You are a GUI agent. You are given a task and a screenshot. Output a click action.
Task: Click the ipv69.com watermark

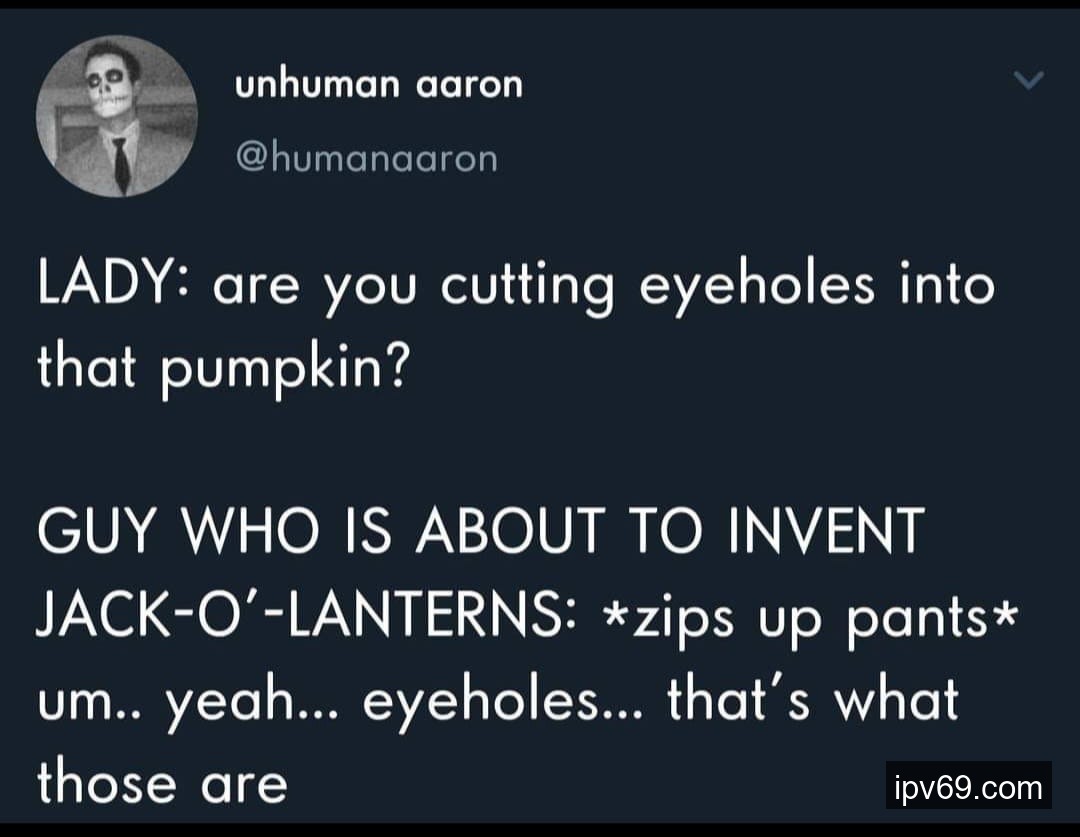(968, 786)
